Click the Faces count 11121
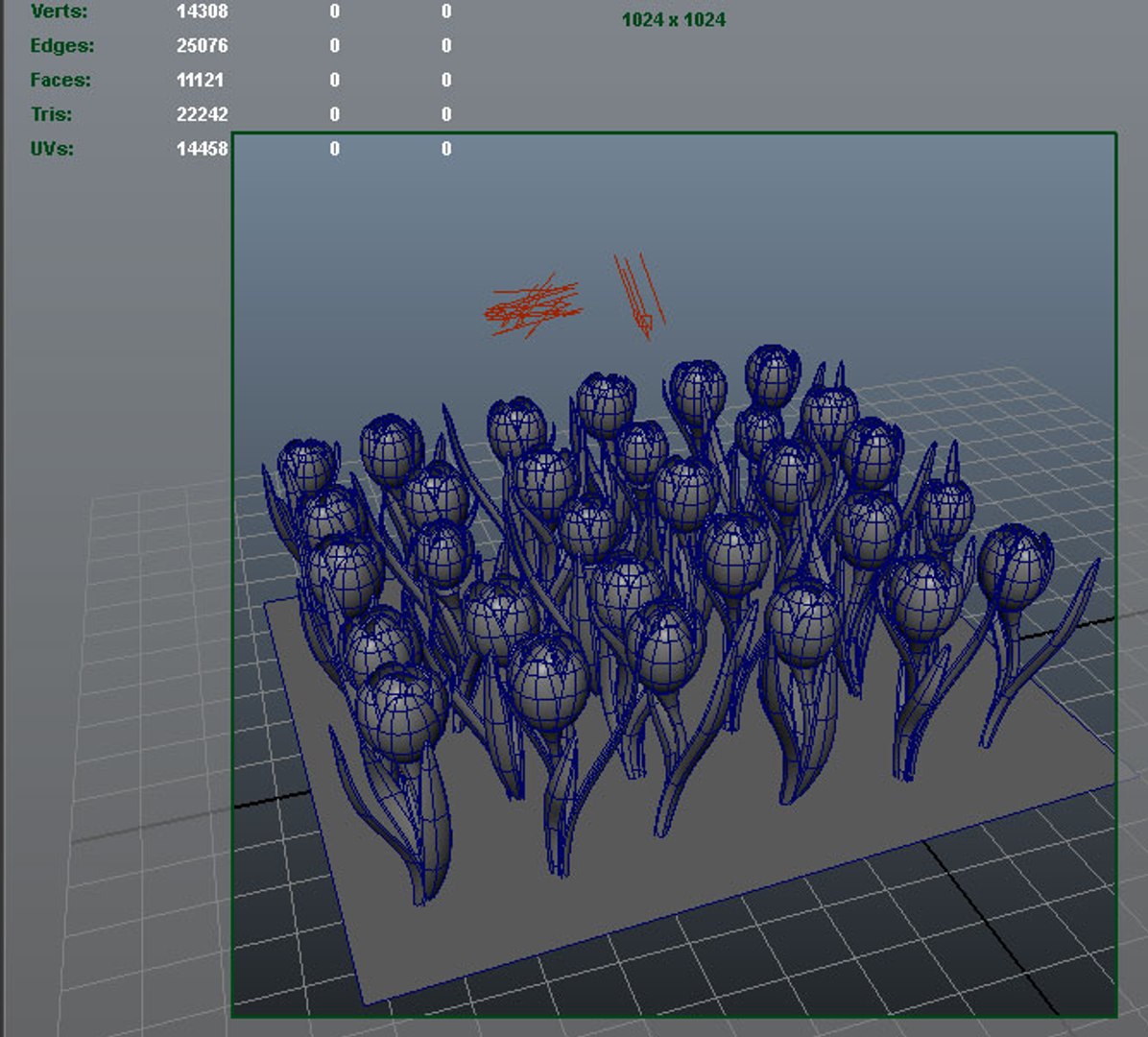Image resolution: width=1148 pixels, height=1037 pixels. click(200, 80)
